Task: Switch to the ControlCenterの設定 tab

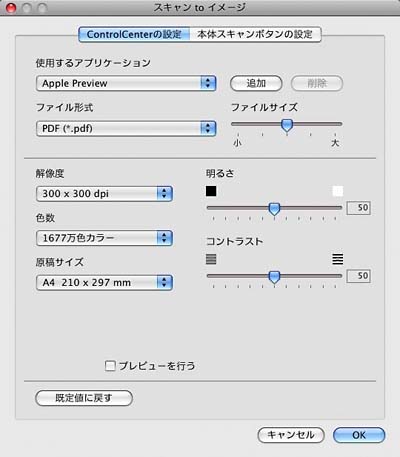Action: tap(134, 34)
